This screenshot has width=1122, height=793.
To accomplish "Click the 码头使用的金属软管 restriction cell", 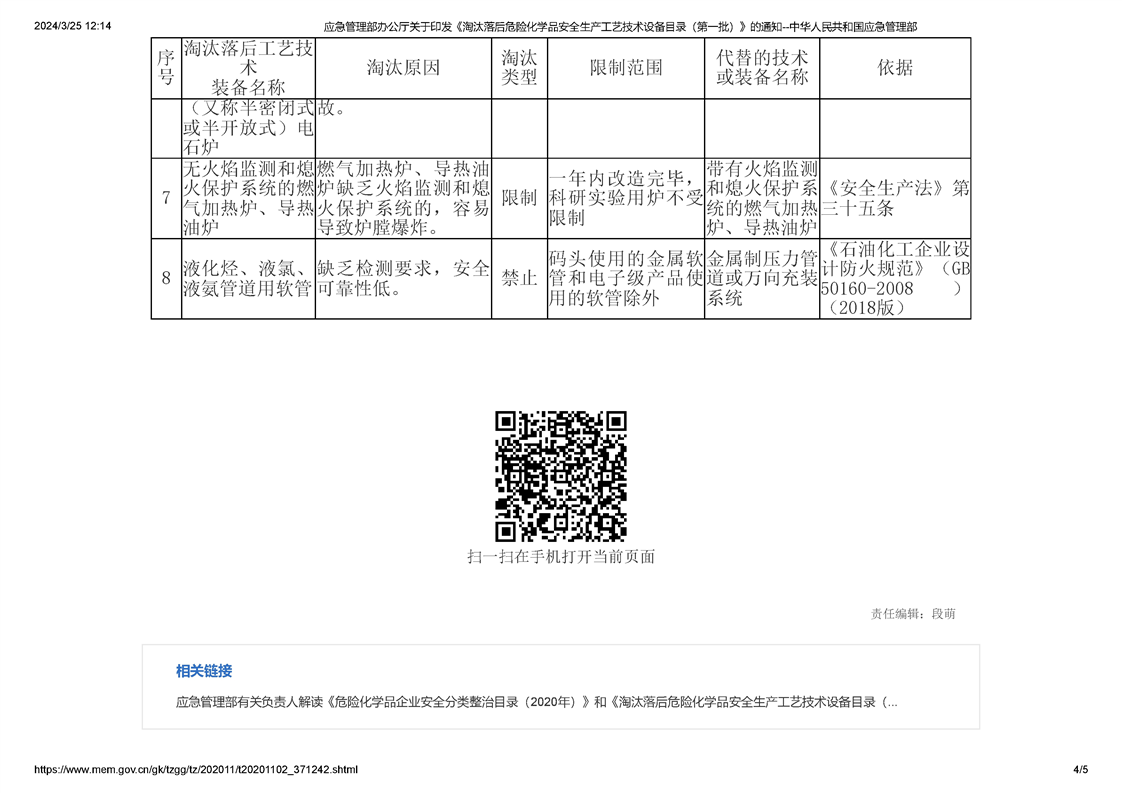I will 626,278.
